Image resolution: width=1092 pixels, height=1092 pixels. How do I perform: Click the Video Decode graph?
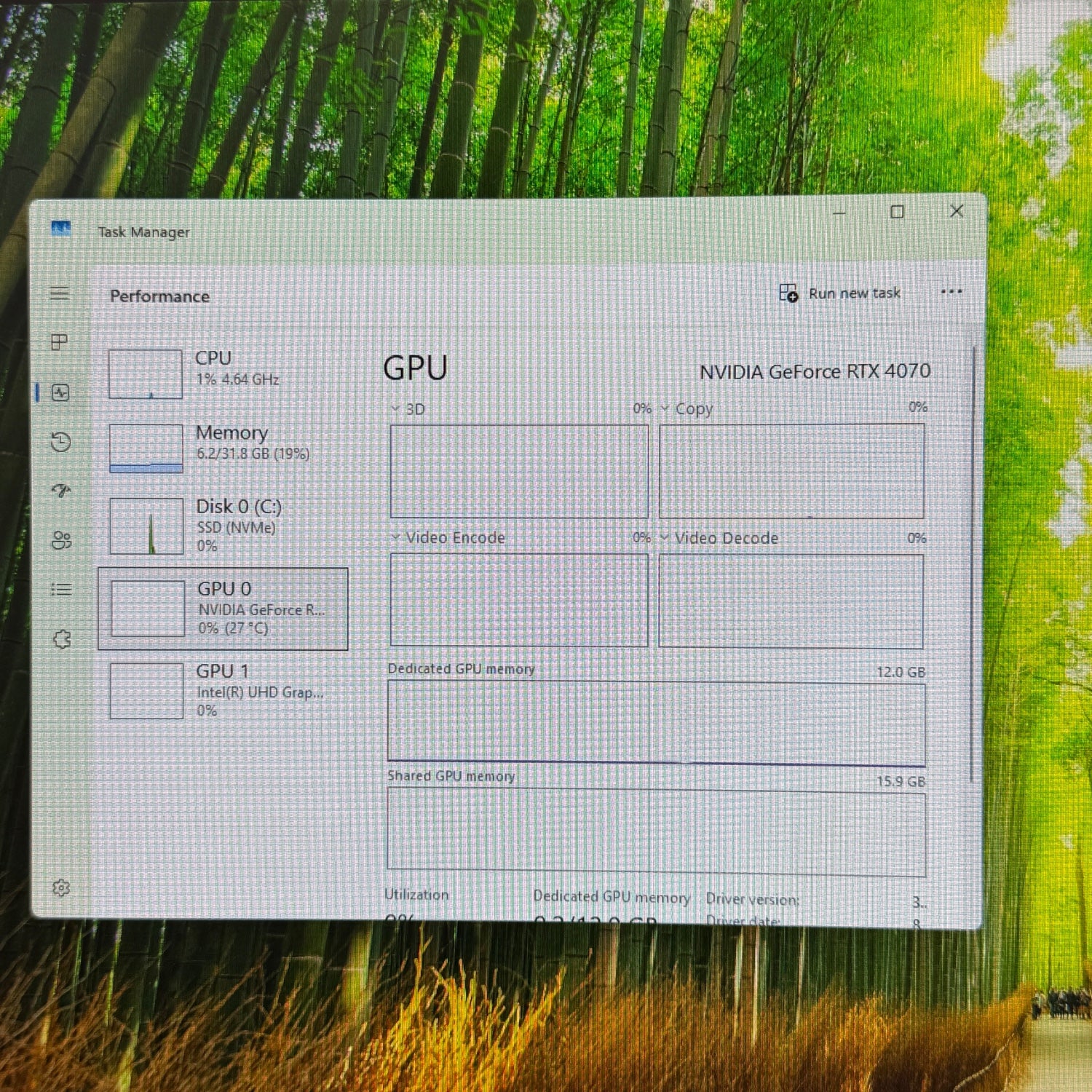(x=791, y=601)
